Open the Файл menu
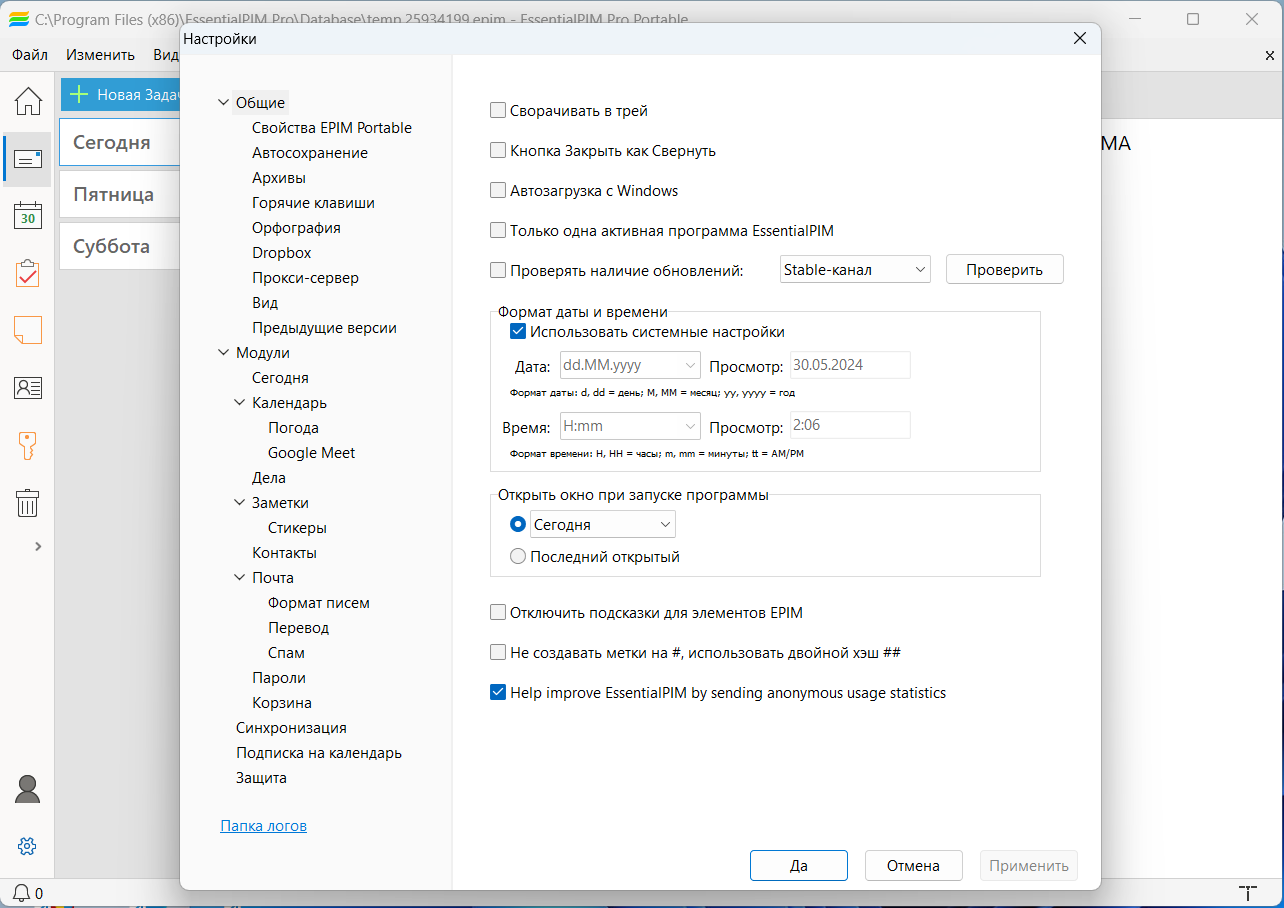The image size is (1284, 908). pyautogui.click(x=30, y=55)
